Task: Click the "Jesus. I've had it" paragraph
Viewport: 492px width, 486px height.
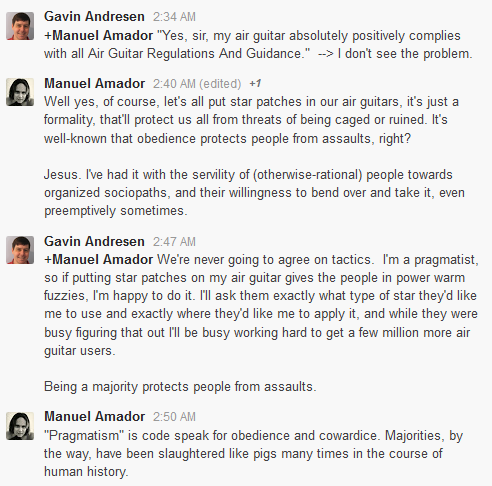Action: [254, 193]
